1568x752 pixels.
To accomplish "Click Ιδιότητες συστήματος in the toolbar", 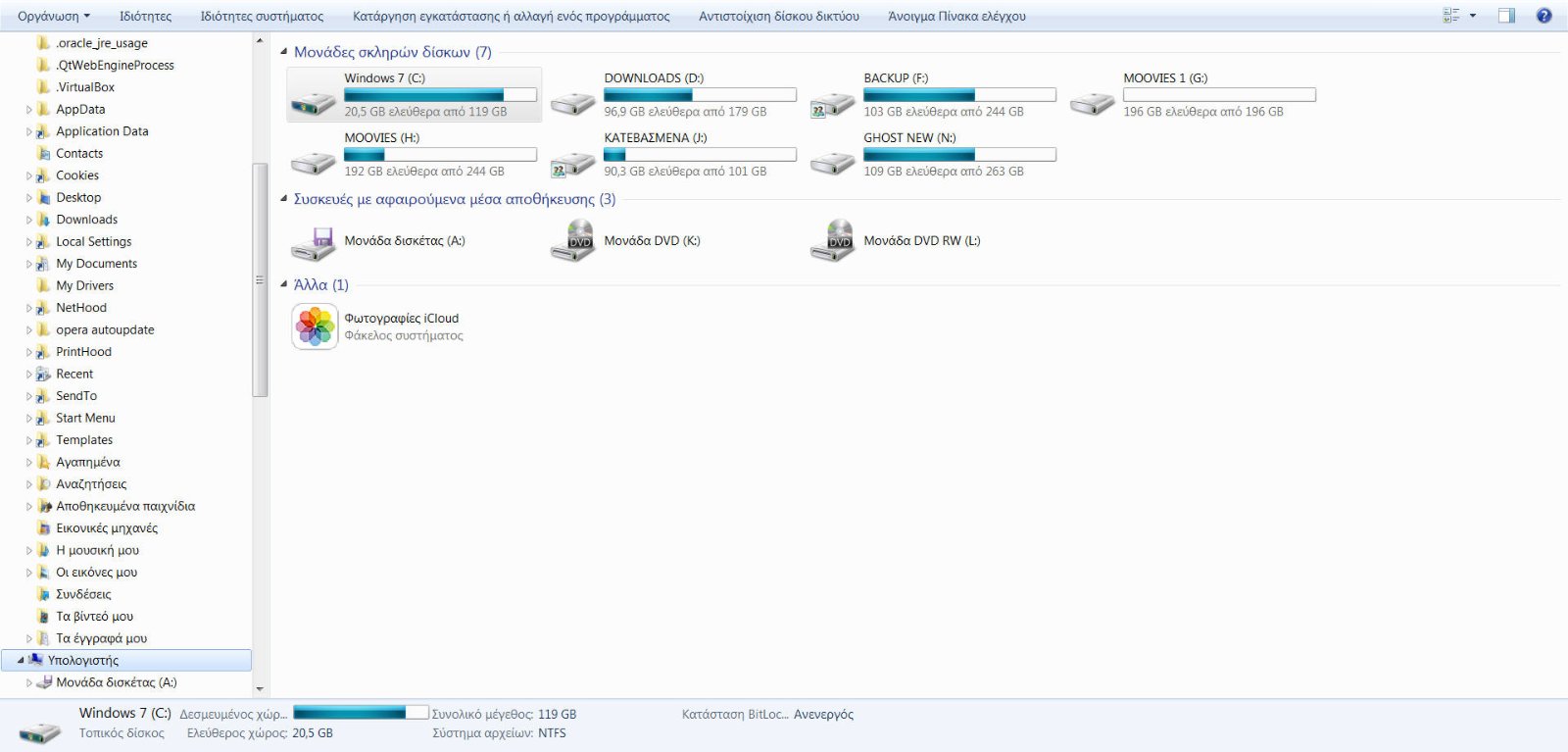I will 262,17.
